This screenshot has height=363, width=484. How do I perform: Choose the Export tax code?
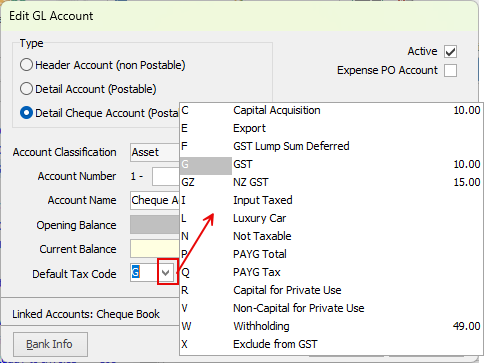[331, 128]
